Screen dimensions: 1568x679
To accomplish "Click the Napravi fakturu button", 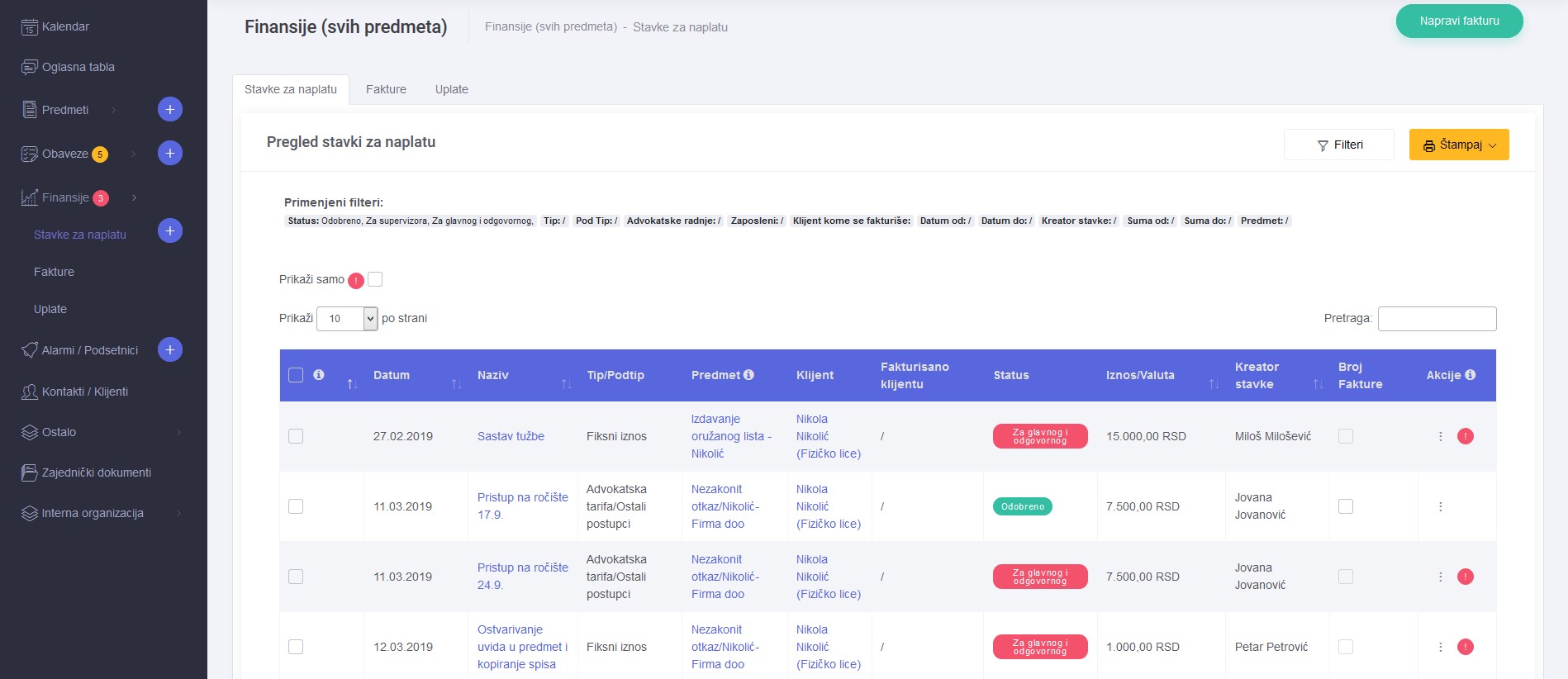I will coord(1458,21).
